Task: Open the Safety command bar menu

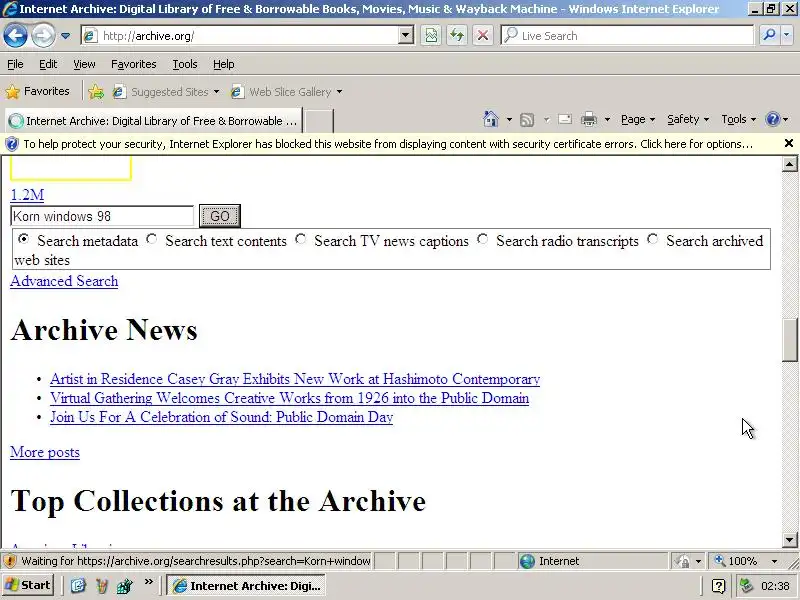Action: [688, 119]
